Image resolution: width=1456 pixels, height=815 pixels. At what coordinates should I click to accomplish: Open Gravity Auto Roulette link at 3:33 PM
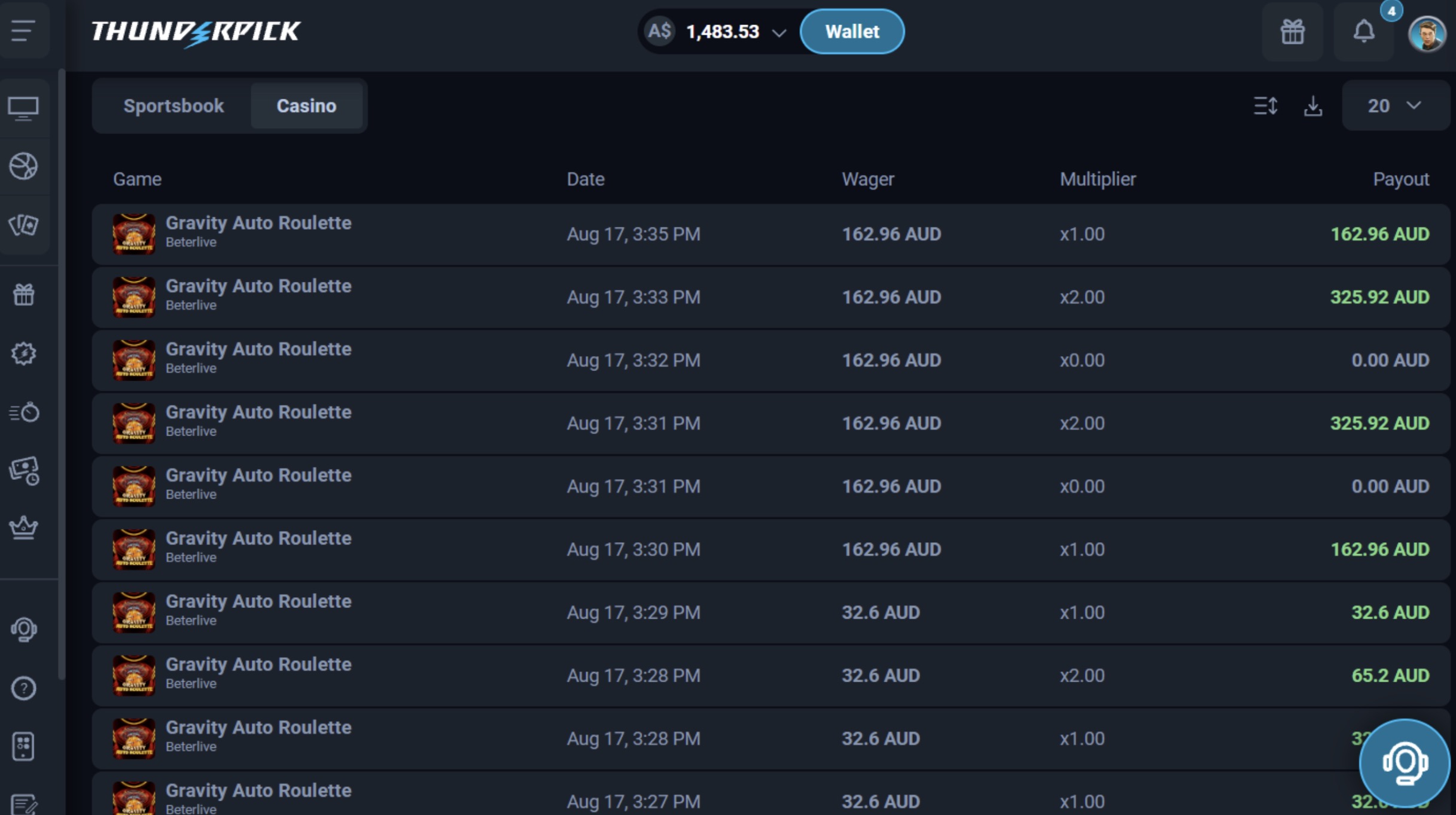click(x=258, y=285)
